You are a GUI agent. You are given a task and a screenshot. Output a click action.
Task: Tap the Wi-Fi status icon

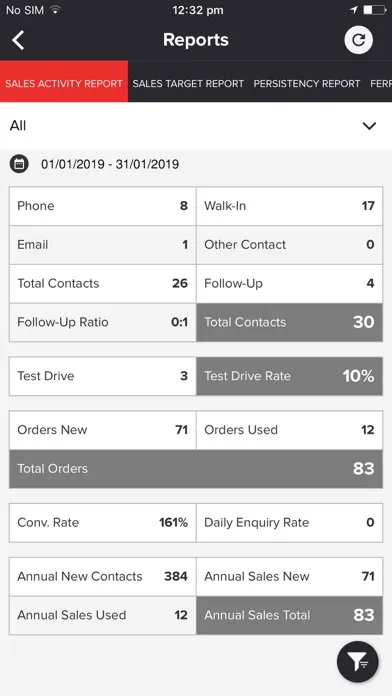[x=55, y=10]
